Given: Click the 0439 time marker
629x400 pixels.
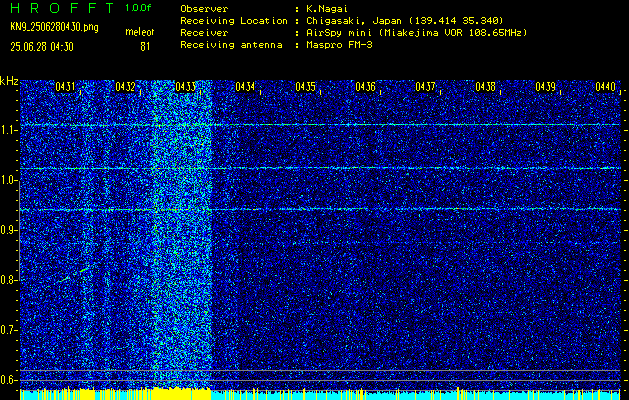Looking at the screenshot, I should click(546, 87).
